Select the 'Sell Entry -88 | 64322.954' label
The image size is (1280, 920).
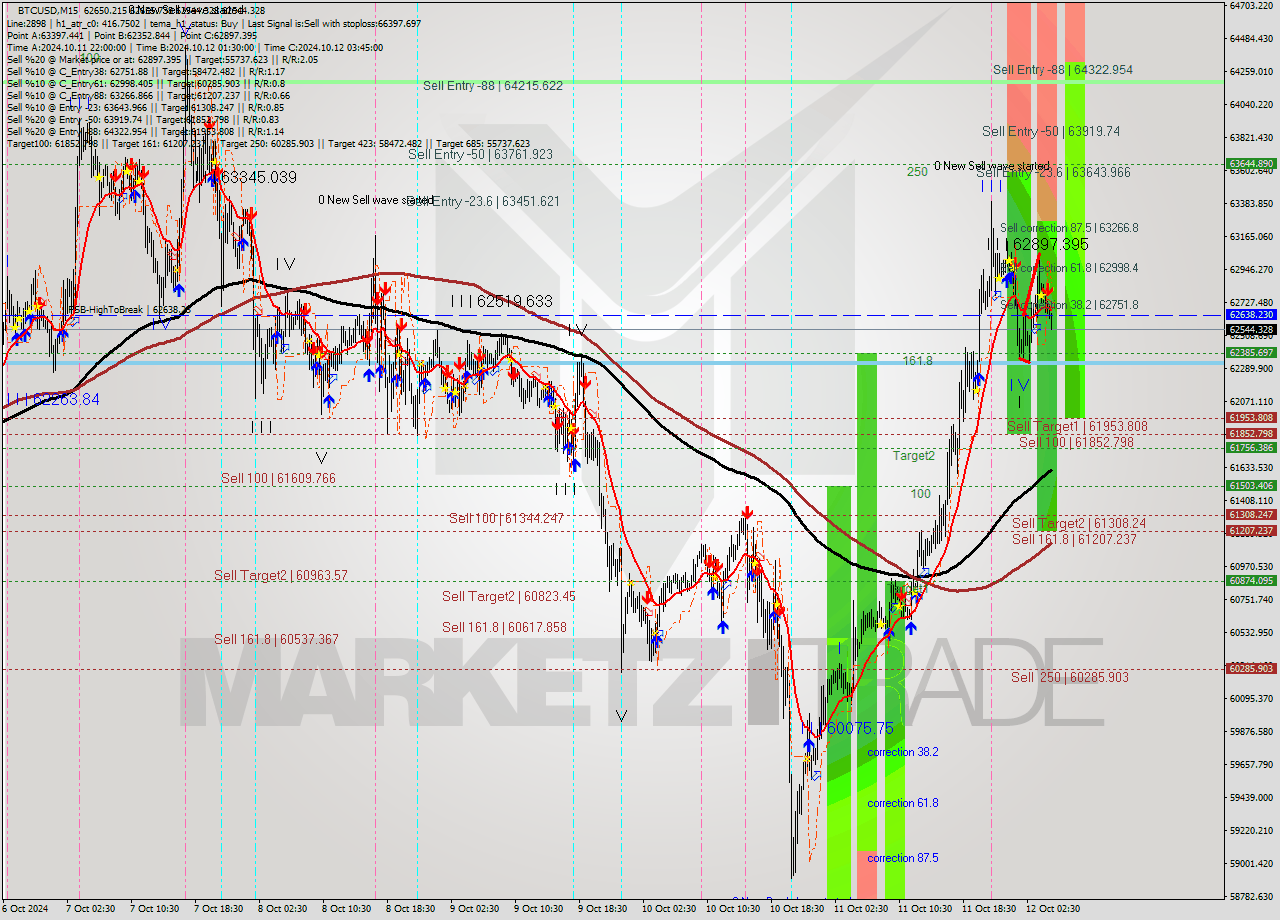click(x=1063, y=70)
